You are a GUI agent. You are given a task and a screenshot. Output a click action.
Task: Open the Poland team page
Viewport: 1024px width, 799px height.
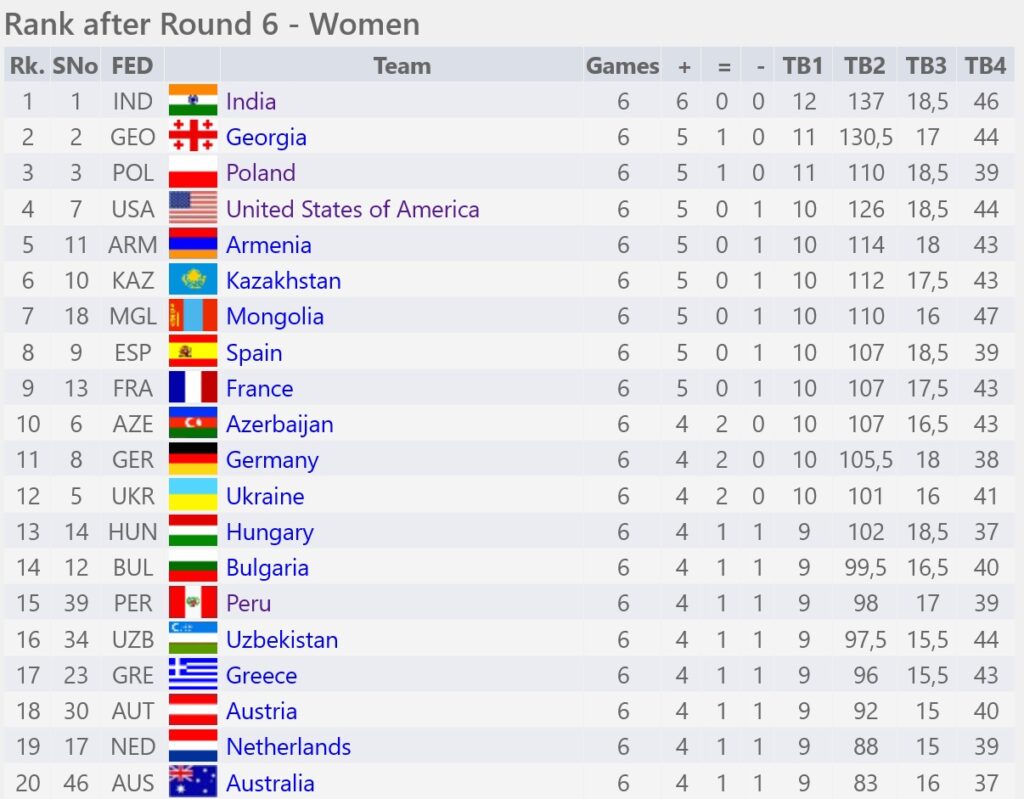tap(261, 172)
